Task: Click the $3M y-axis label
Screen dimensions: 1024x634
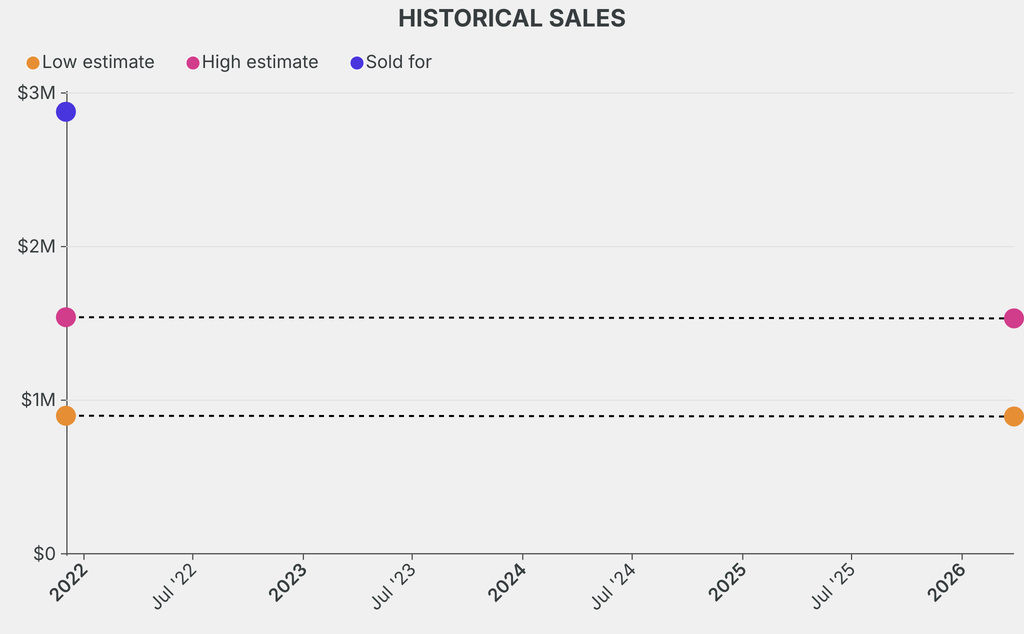Action: [x=37, y=93]
